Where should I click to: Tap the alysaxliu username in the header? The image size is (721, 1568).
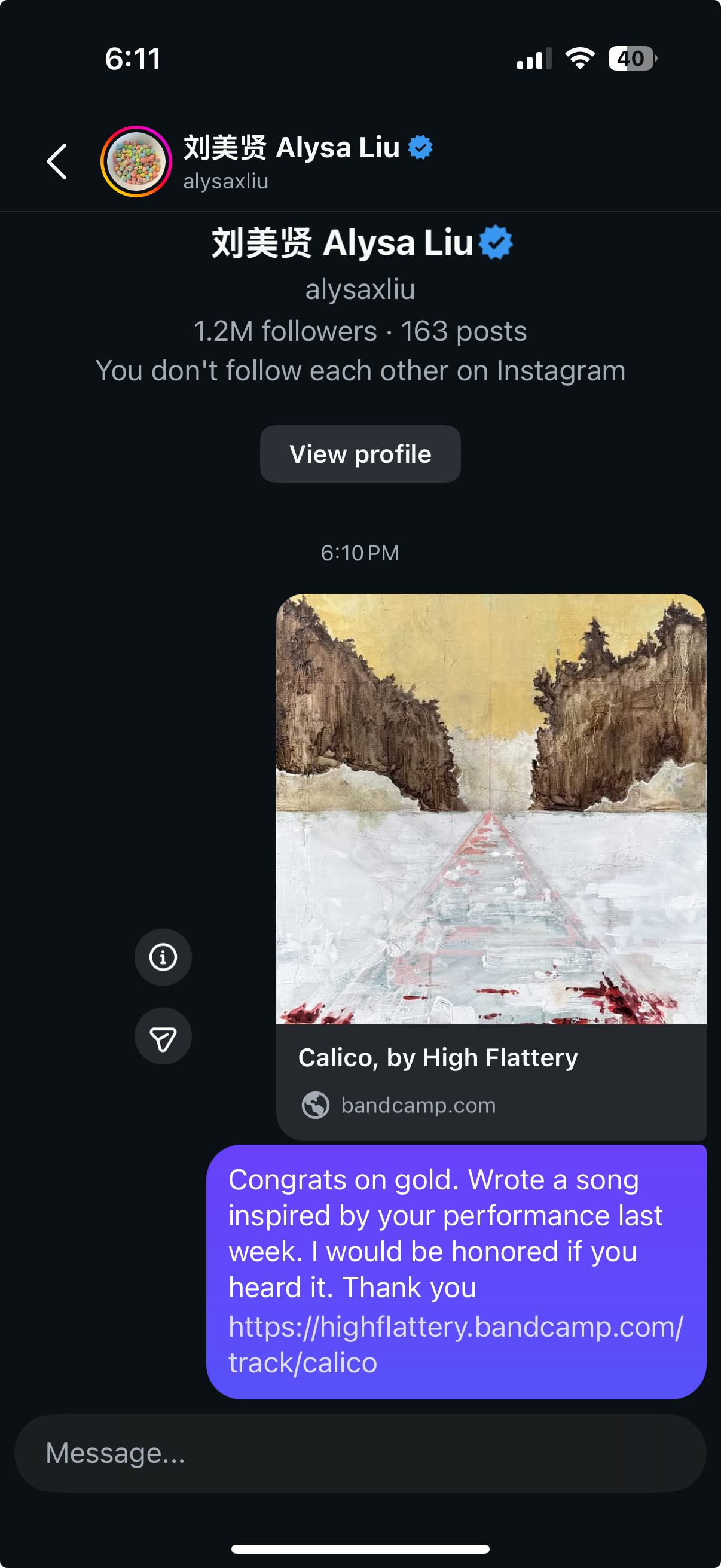226,181
